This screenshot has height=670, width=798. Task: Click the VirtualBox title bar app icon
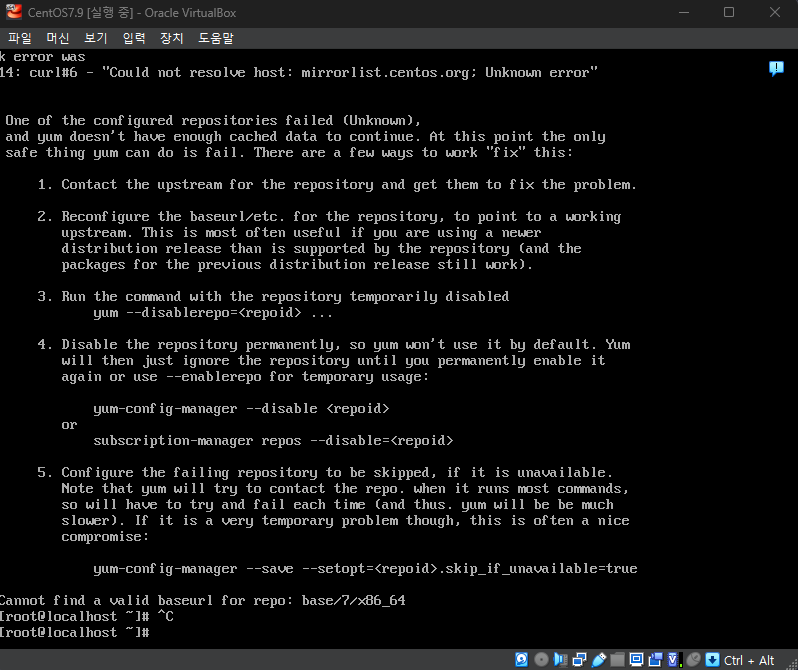tap(14, 12)
